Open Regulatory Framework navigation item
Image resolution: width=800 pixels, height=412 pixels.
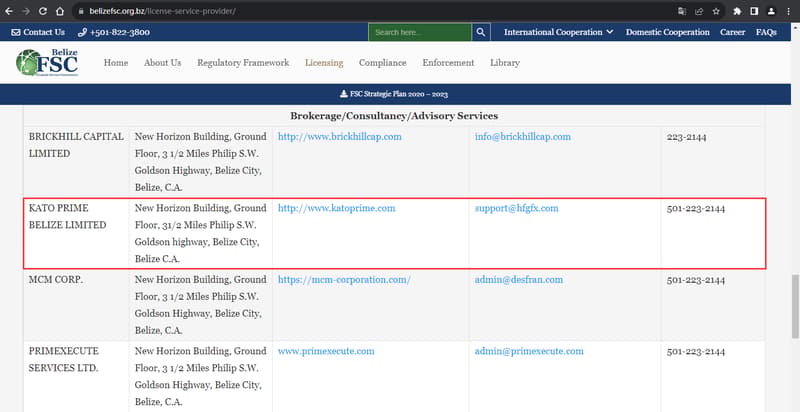coord(243,63)
